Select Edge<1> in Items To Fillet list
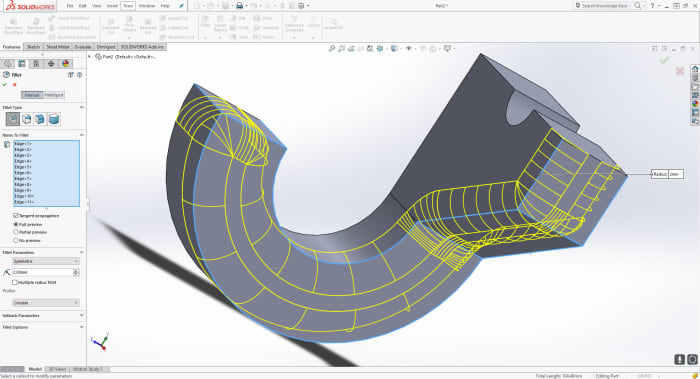The image size is (700, 379). pos(23,144)
